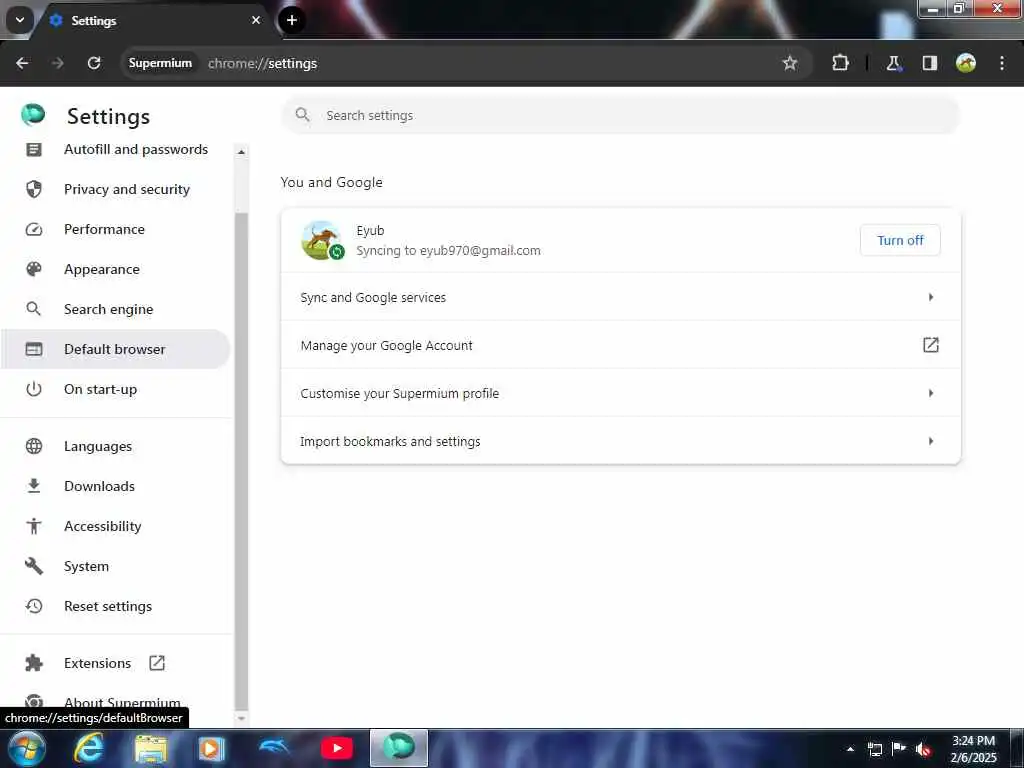Click the sidebar scrollbar thumb
This screenshot has height=768, width=1024.
[242, 460]
